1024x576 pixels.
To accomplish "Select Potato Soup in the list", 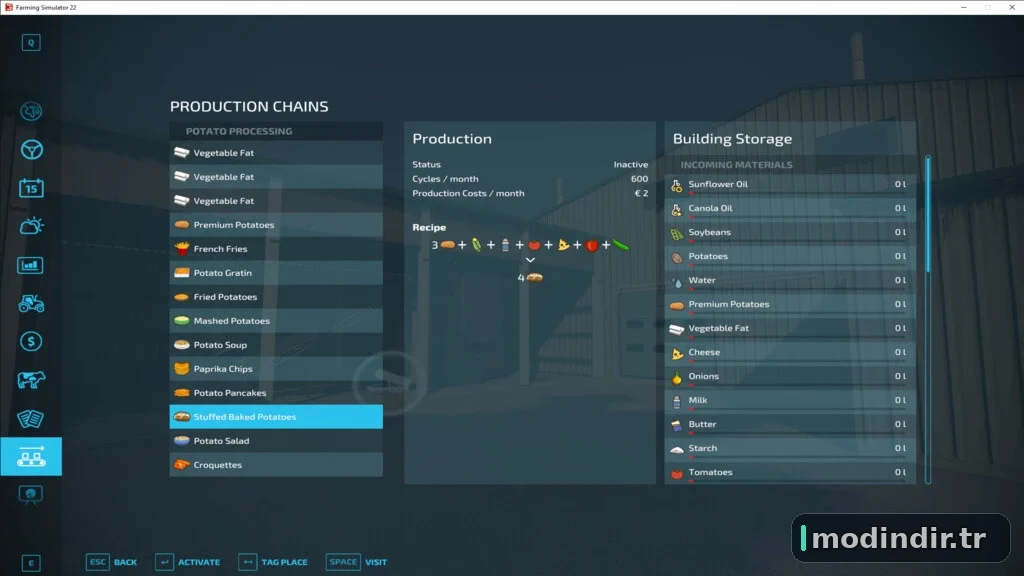I will [276, 345].
